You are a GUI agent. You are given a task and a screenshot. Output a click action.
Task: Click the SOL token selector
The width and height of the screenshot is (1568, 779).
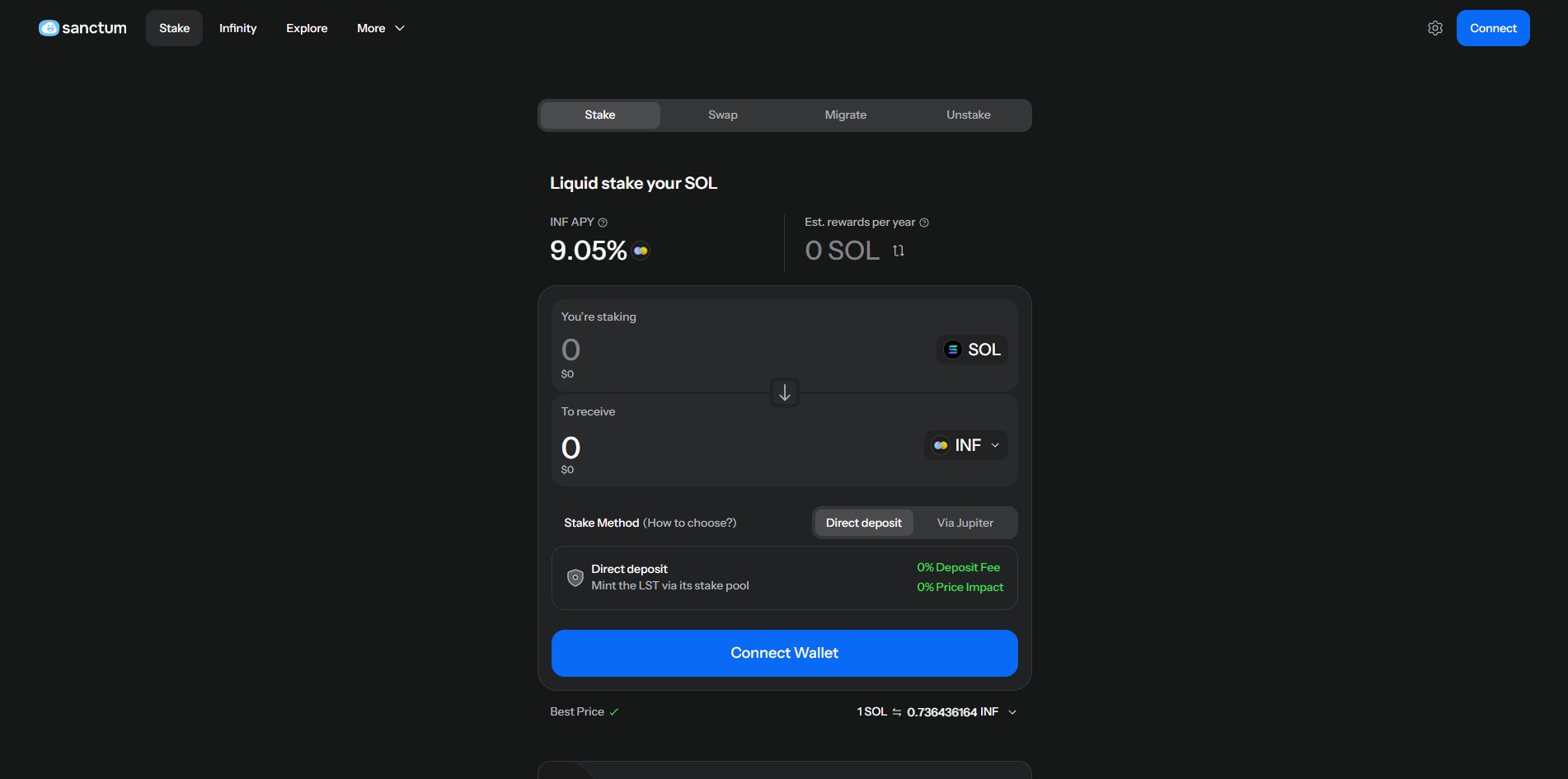pyautogui.click(x=972, y=350)
